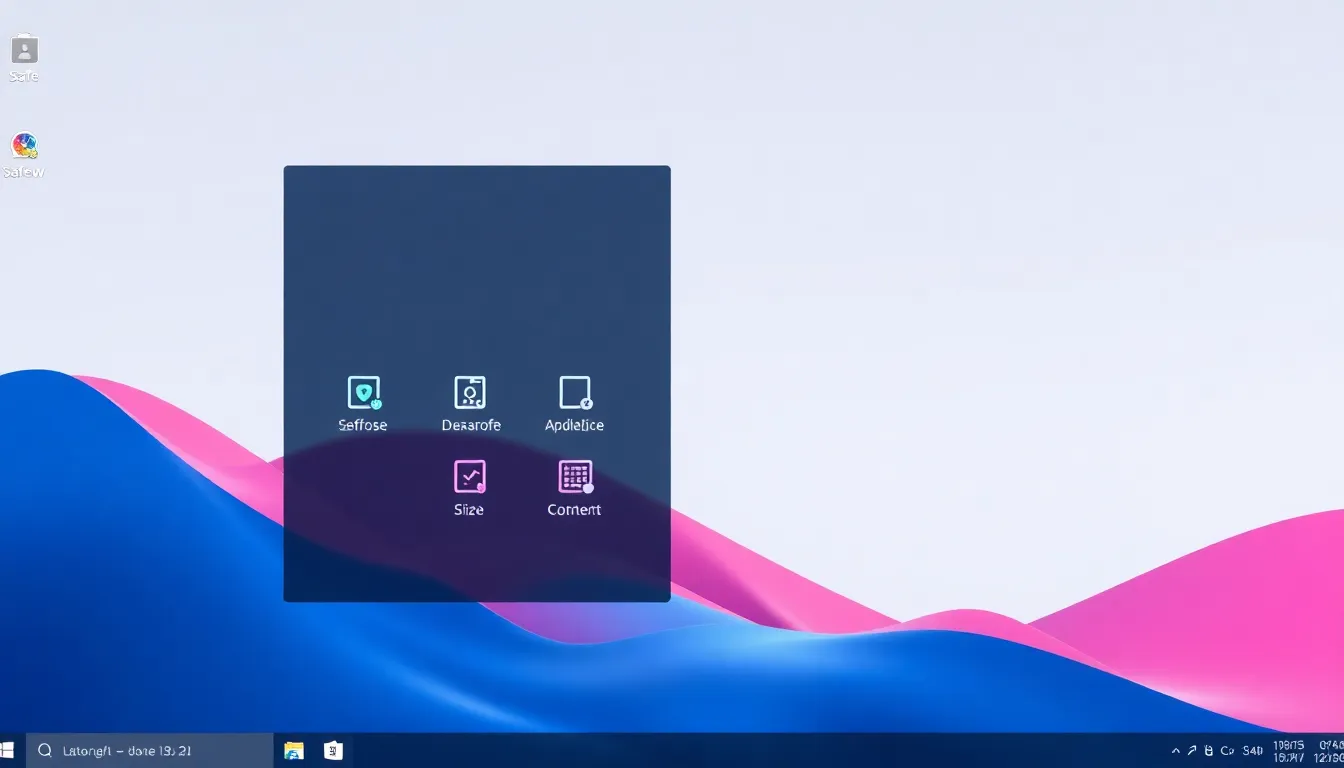Screen dimensions: 1344x768
Task: Click the battery-shaped tray icon
Action: (1209, 750)
